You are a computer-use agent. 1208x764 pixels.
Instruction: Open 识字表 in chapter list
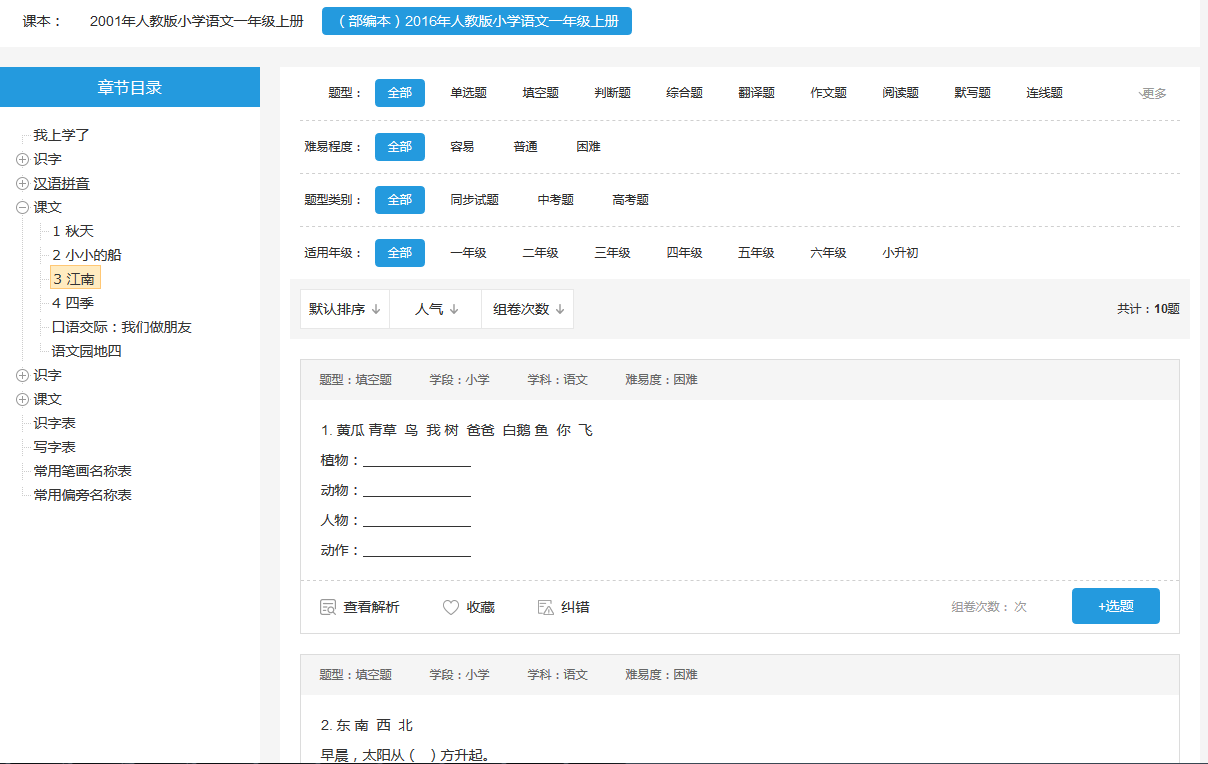55,423
